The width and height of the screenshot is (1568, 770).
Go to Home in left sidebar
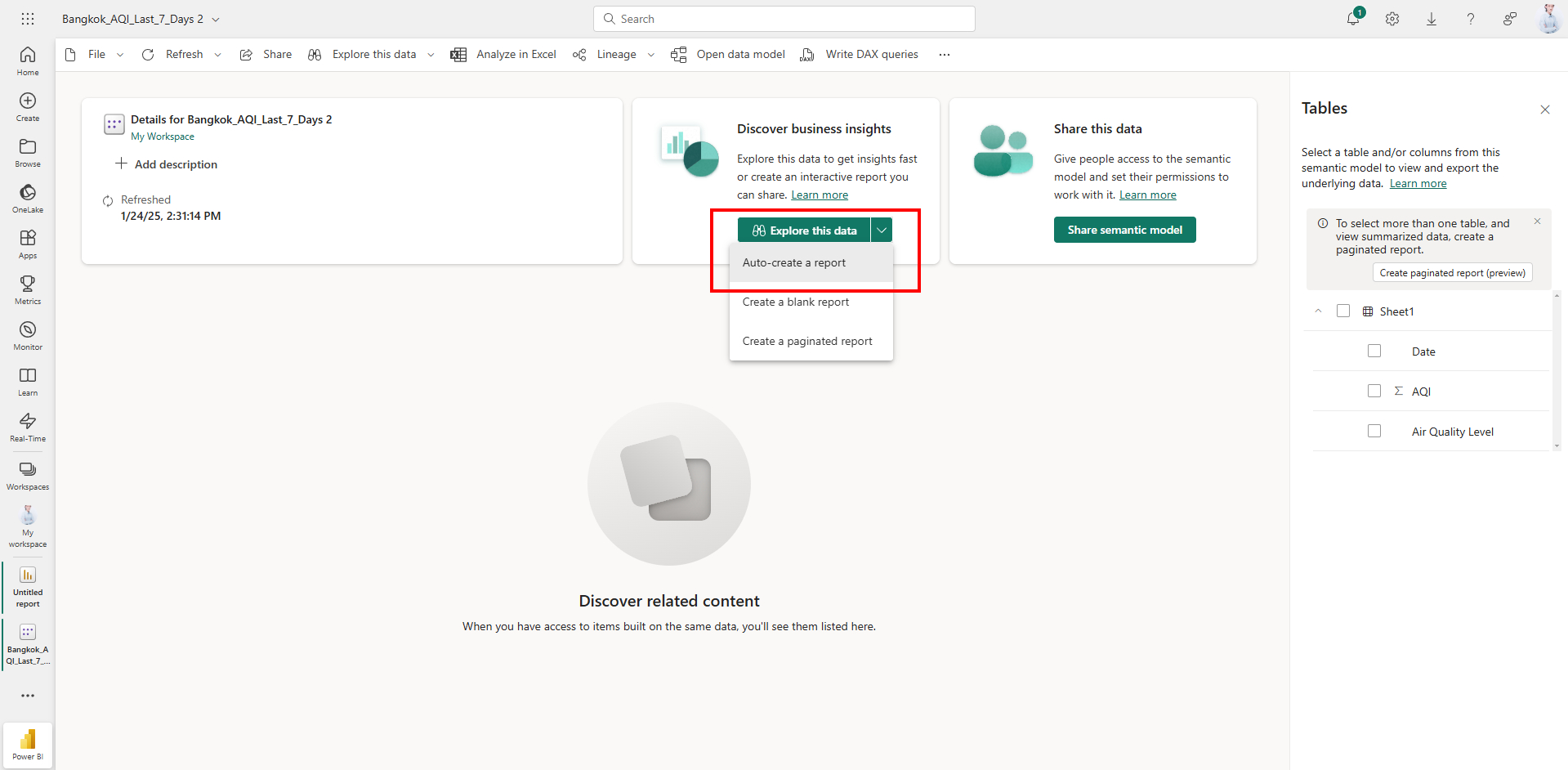pyautogui.click(x=28, y=60)
